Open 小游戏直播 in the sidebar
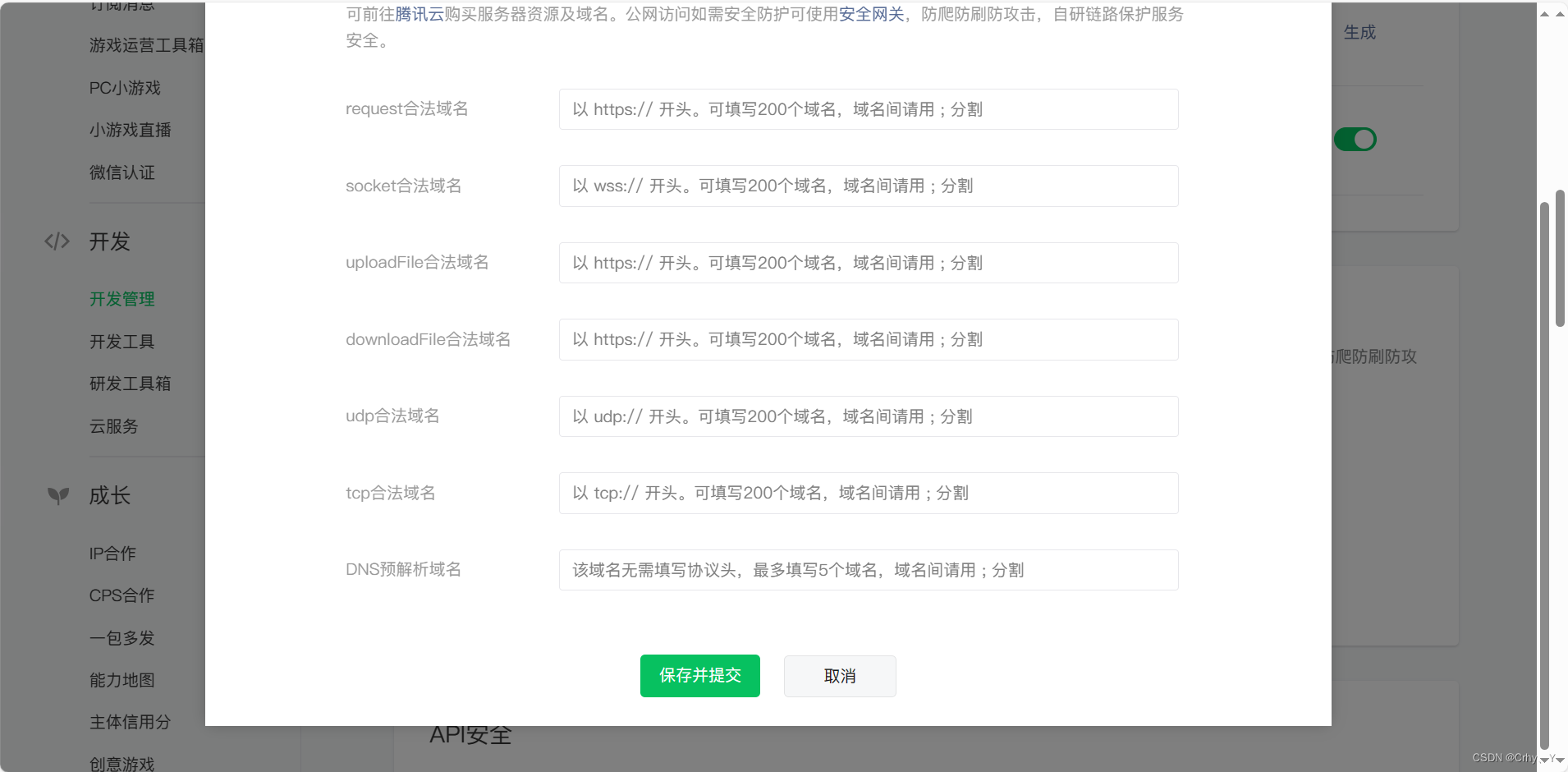1568x772 pixels. 131,130
